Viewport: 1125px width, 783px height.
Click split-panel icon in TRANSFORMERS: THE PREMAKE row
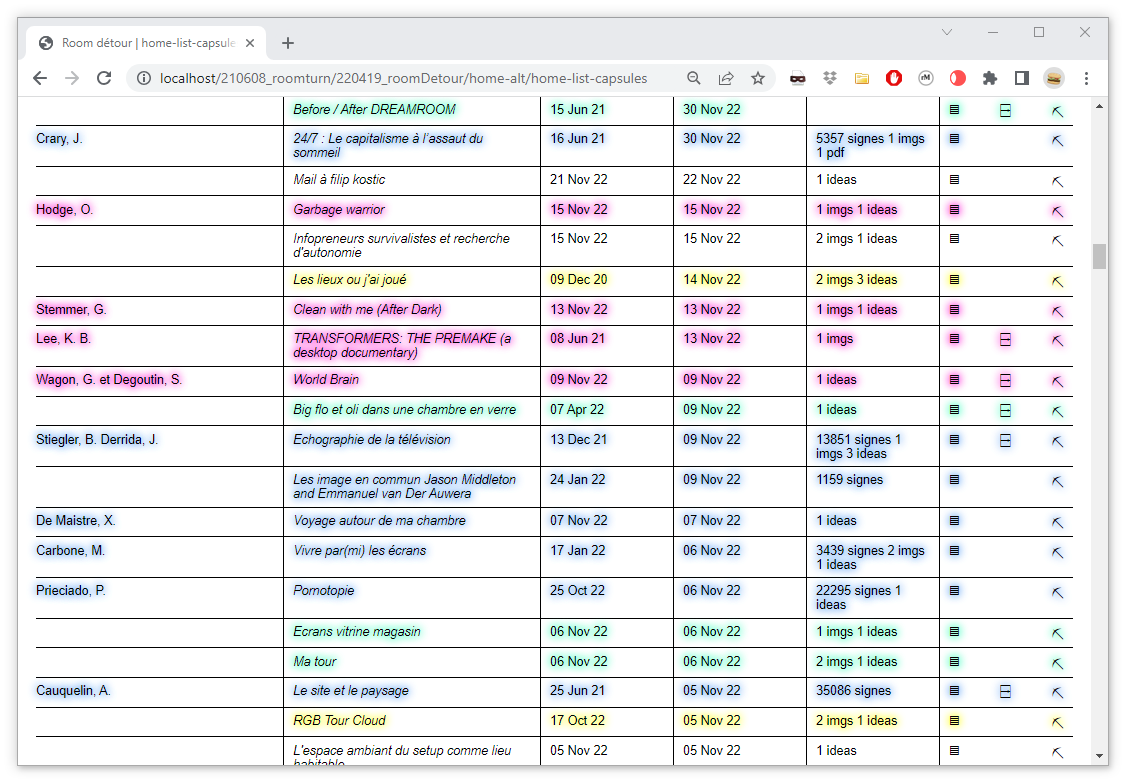[1005, 340]
